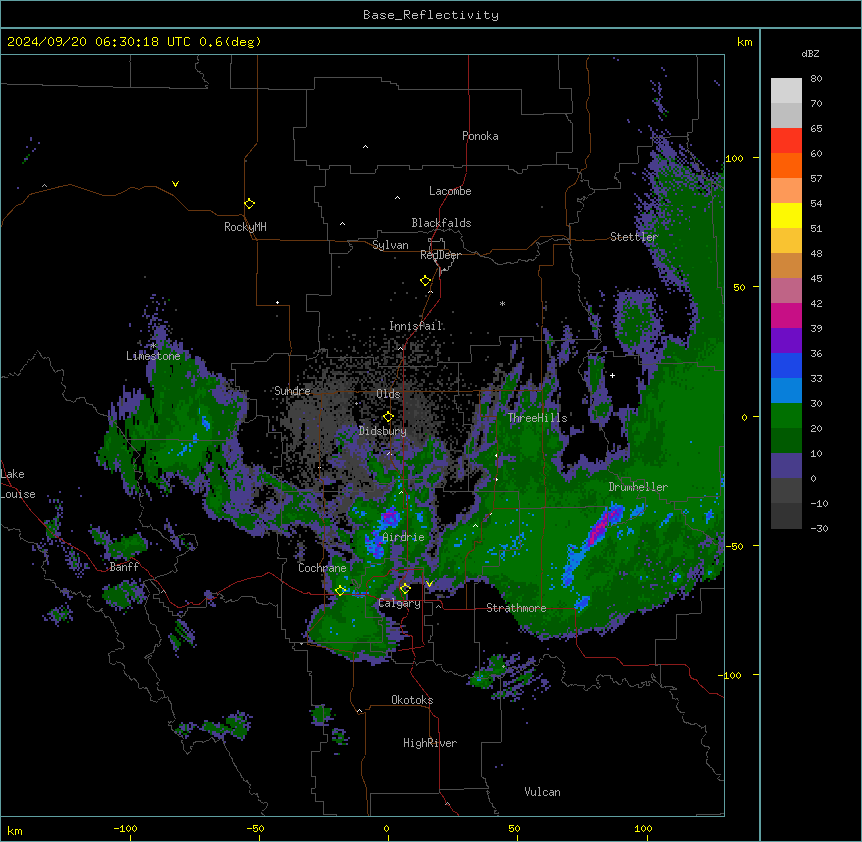The height and width of the screenshot is (842, 862).
Task: Click the Vulcan label
Action: coord(543,792)
